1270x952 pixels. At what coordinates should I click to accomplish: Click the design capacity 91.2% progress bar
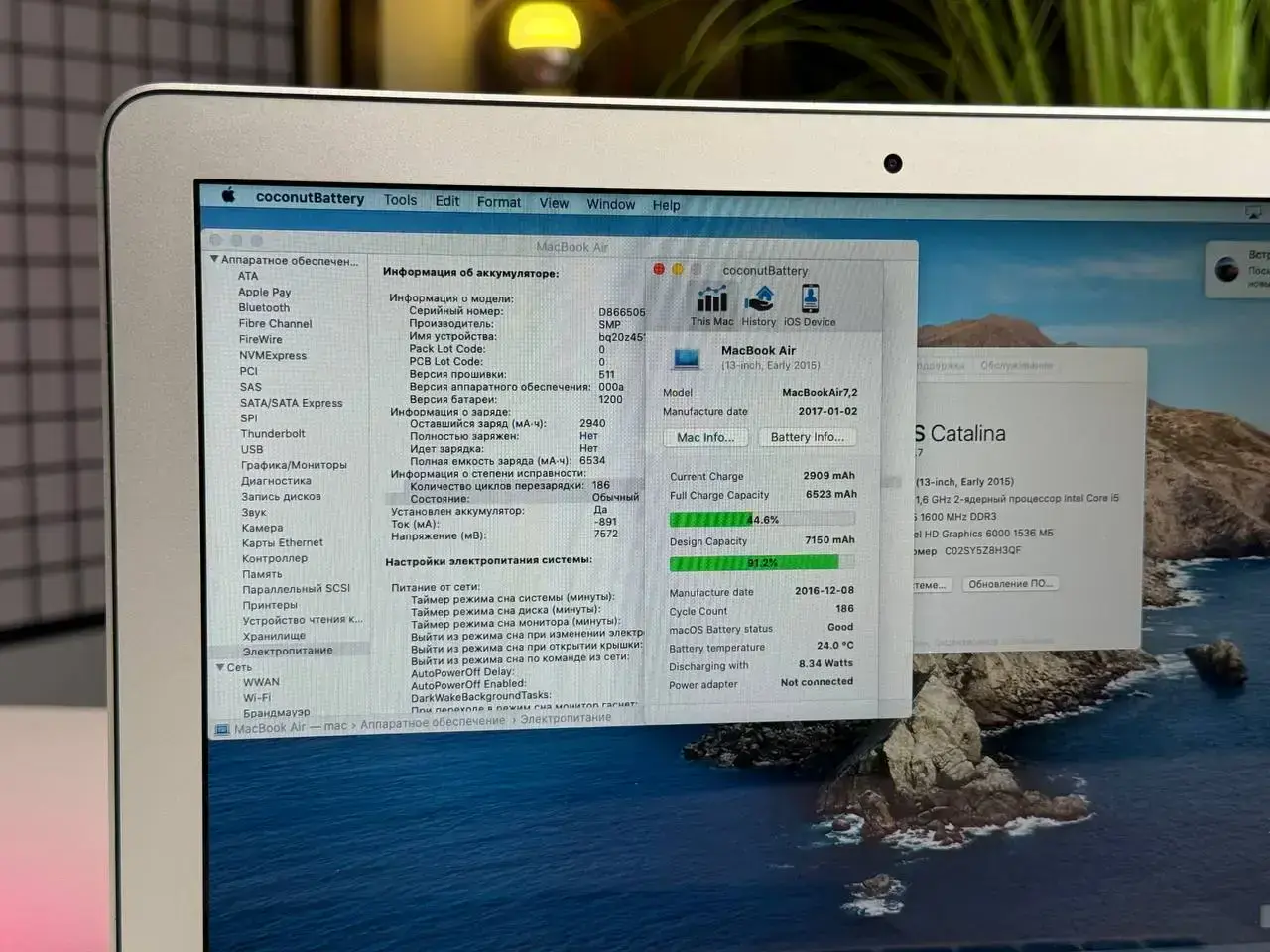761,562
